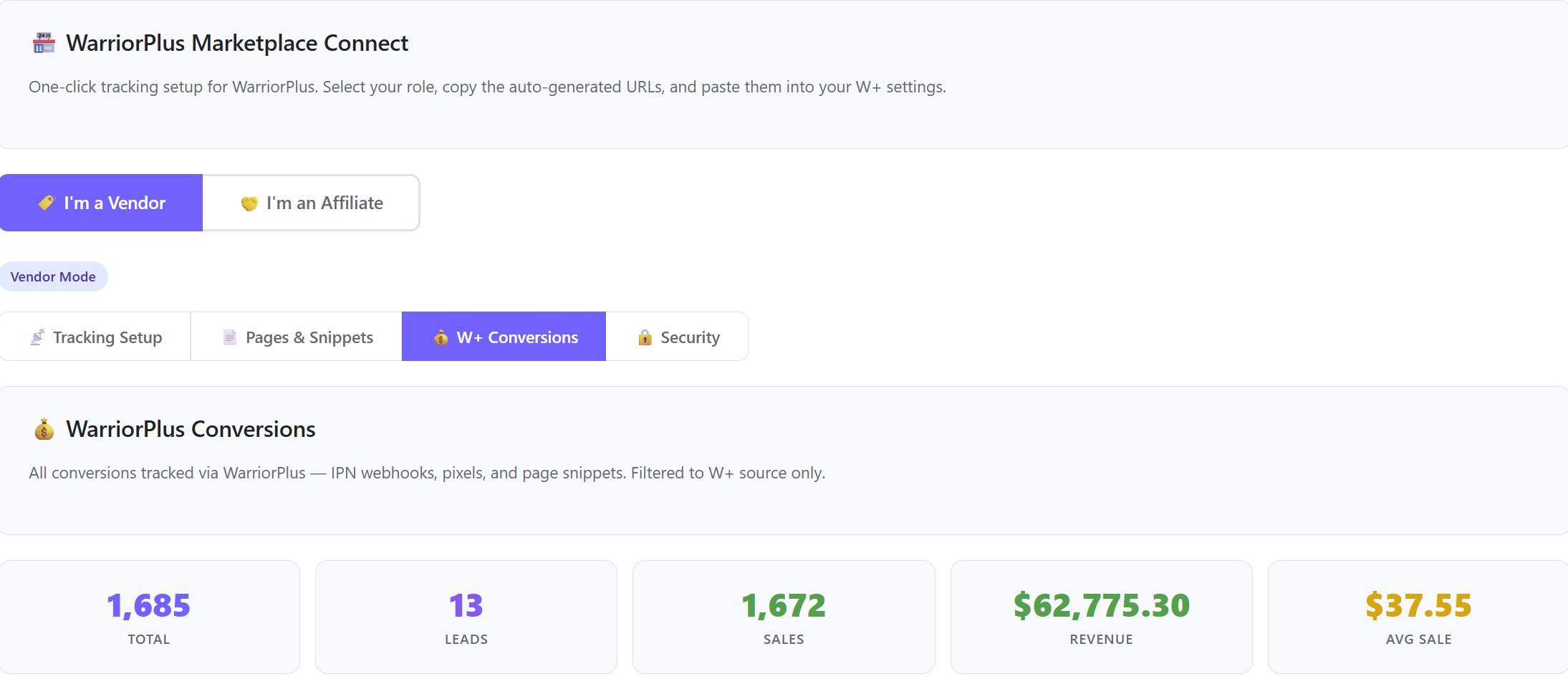Click the $62,775.30 Revenue value
Screen dimensions: 1568x679
pyautogui.click(x=1102, y=606)
